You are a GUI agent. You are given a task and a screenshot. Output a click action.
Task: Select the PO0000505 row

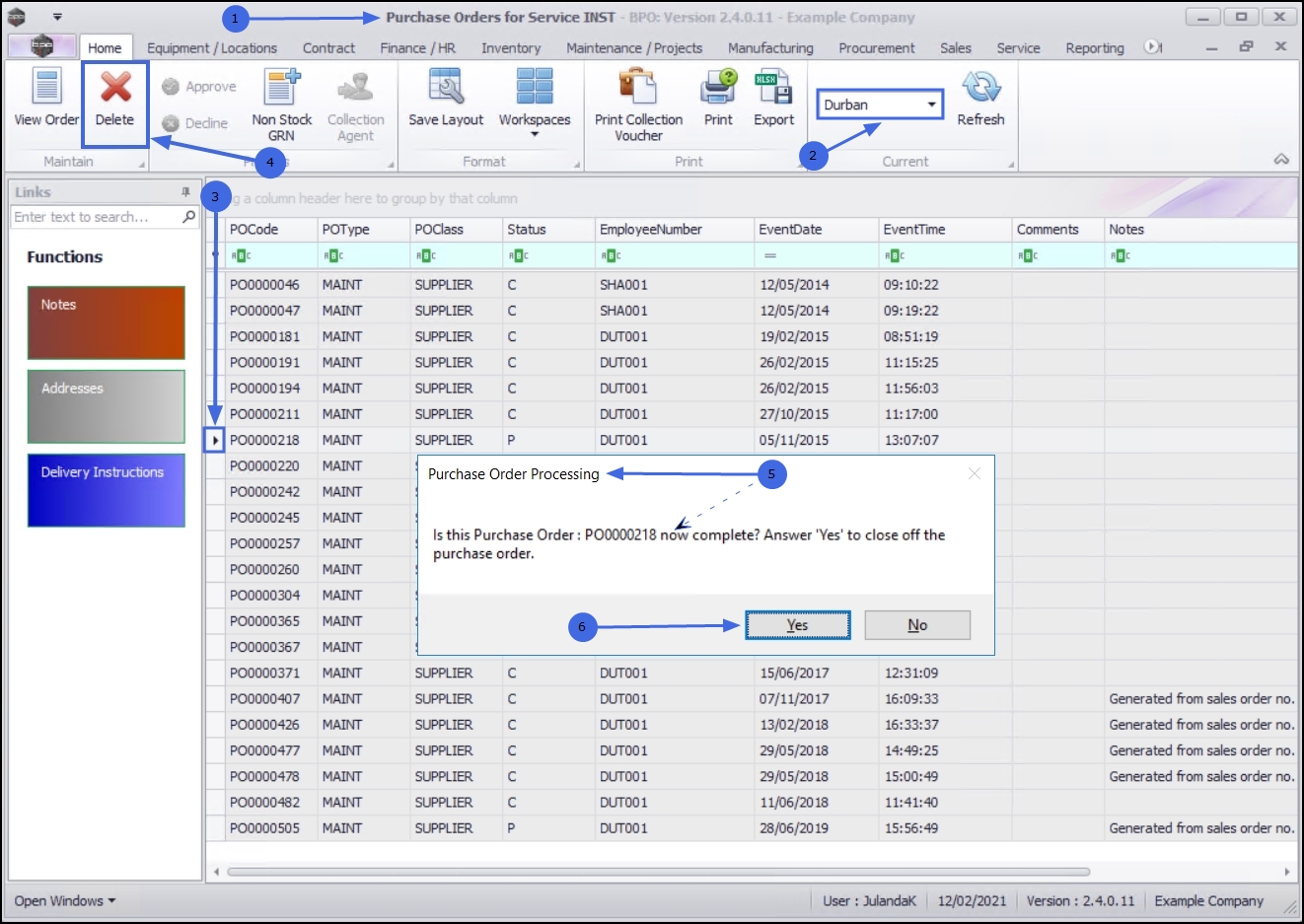click(x=752, y=828)
